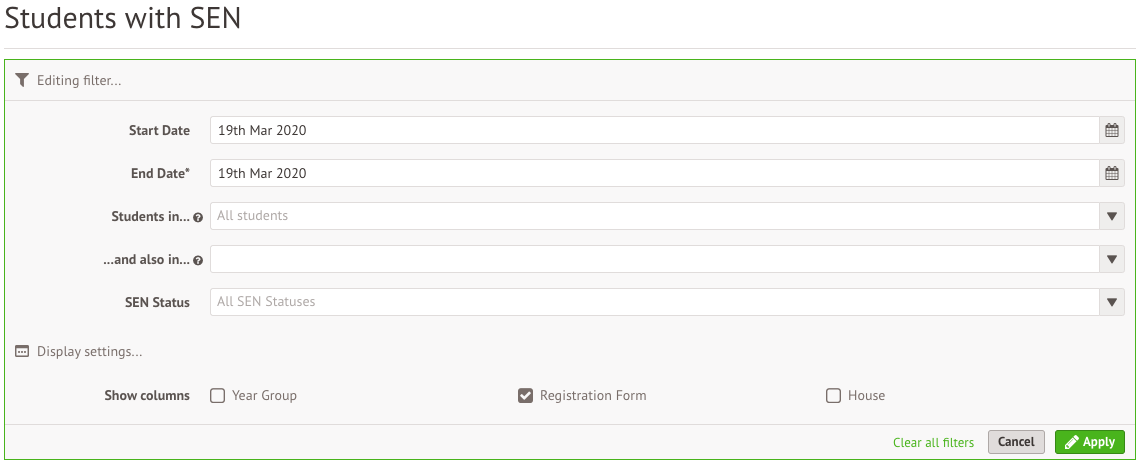Enable the Year Group column checkbox
The image size is (1143, 466).
point(217,395)
